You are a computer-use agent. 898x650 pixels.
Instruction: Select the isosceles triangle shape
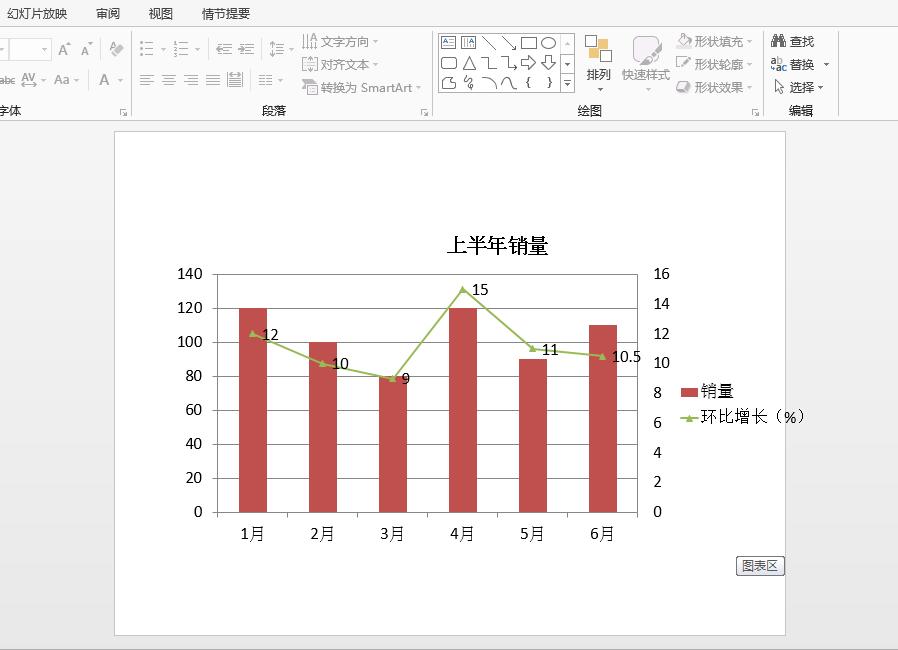coord(468,63)
